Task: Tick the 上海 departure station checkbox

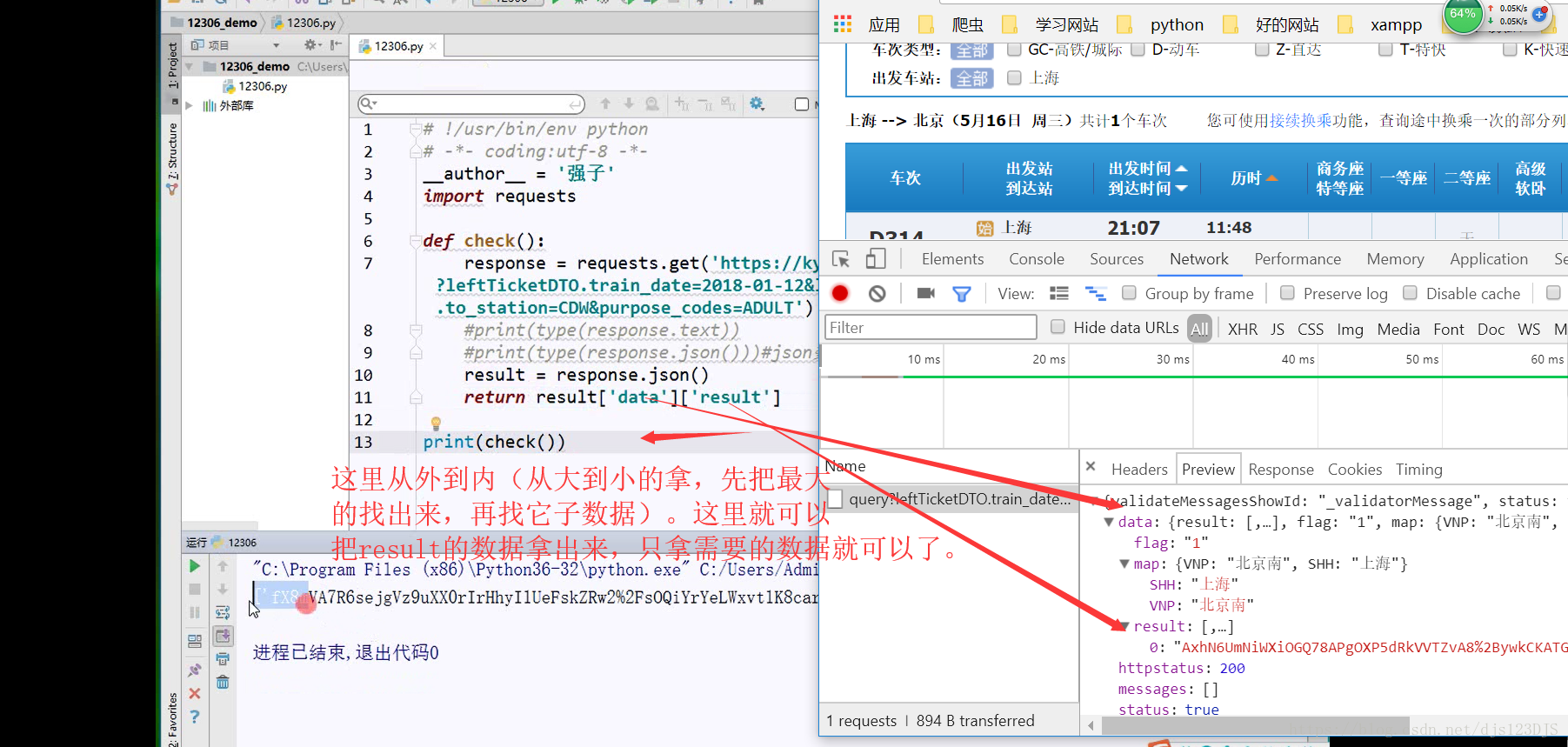Action: [x=1013, y=78]
